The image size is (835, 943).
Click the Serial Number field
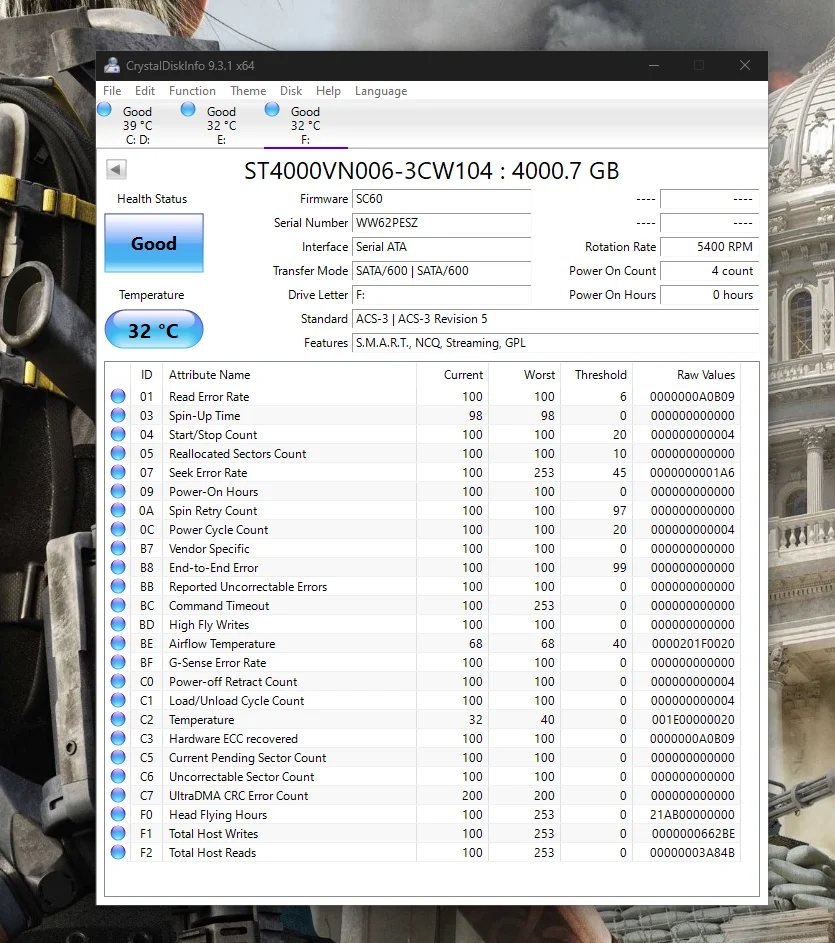point(442,223)
